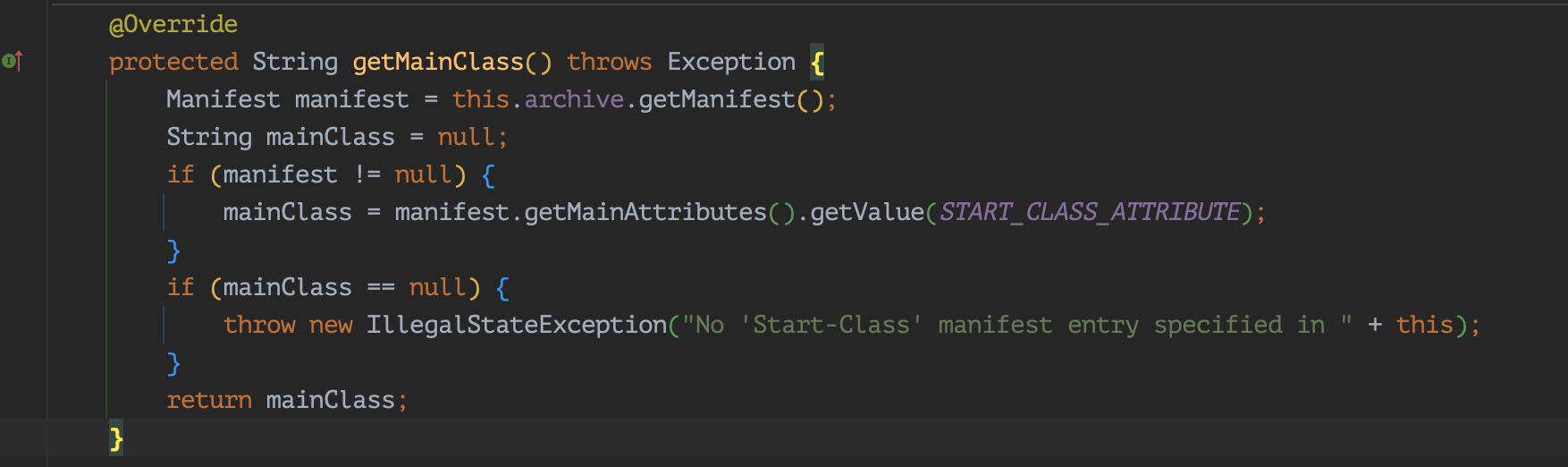Click the return keyword
This screenshot has height=467, width=1568.
tap(209, 400)
